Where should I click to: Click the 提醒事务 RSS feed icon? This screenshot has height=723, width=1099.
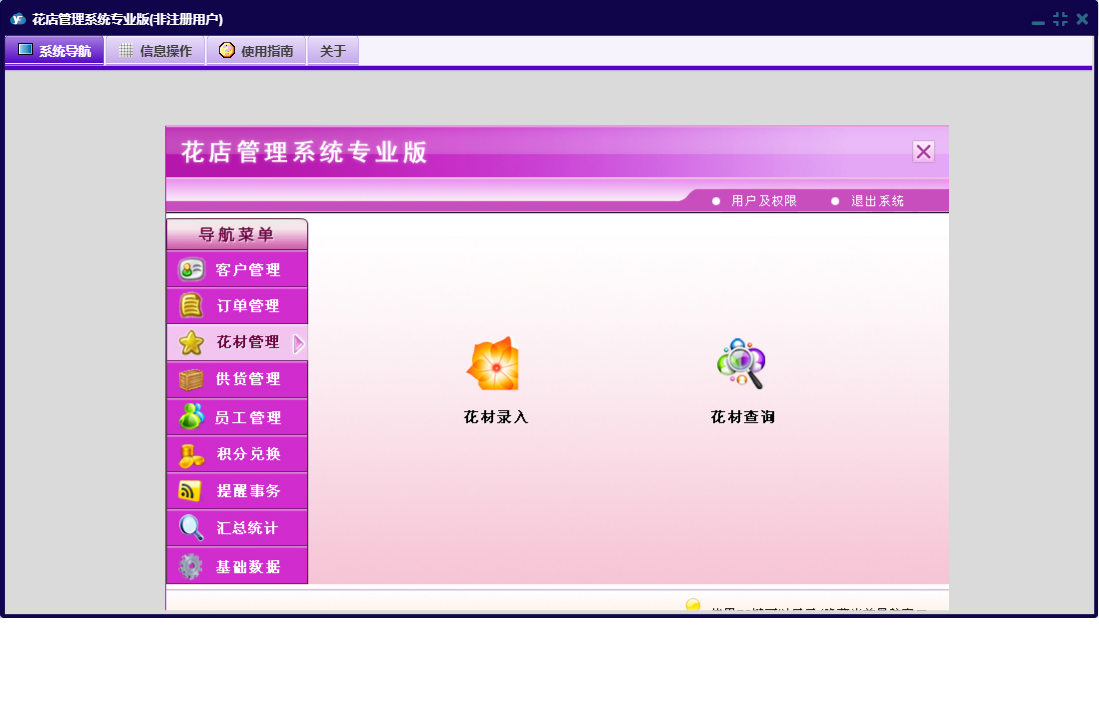click(x=190, y=490)
